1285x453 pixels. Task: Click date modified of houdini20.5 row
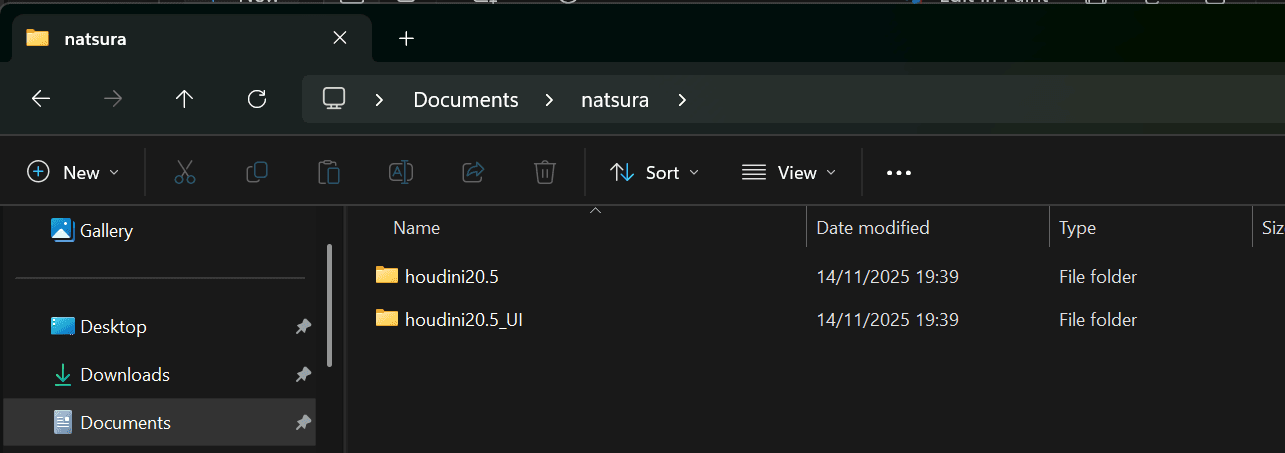click(888, 277)
